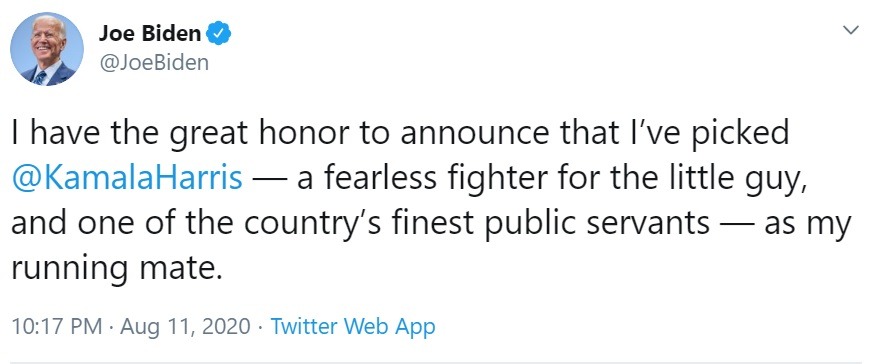Viewport: 884px width, 364px height.
Task: Click the words "as my" ending third line
Action: click(x=807, y=225)
